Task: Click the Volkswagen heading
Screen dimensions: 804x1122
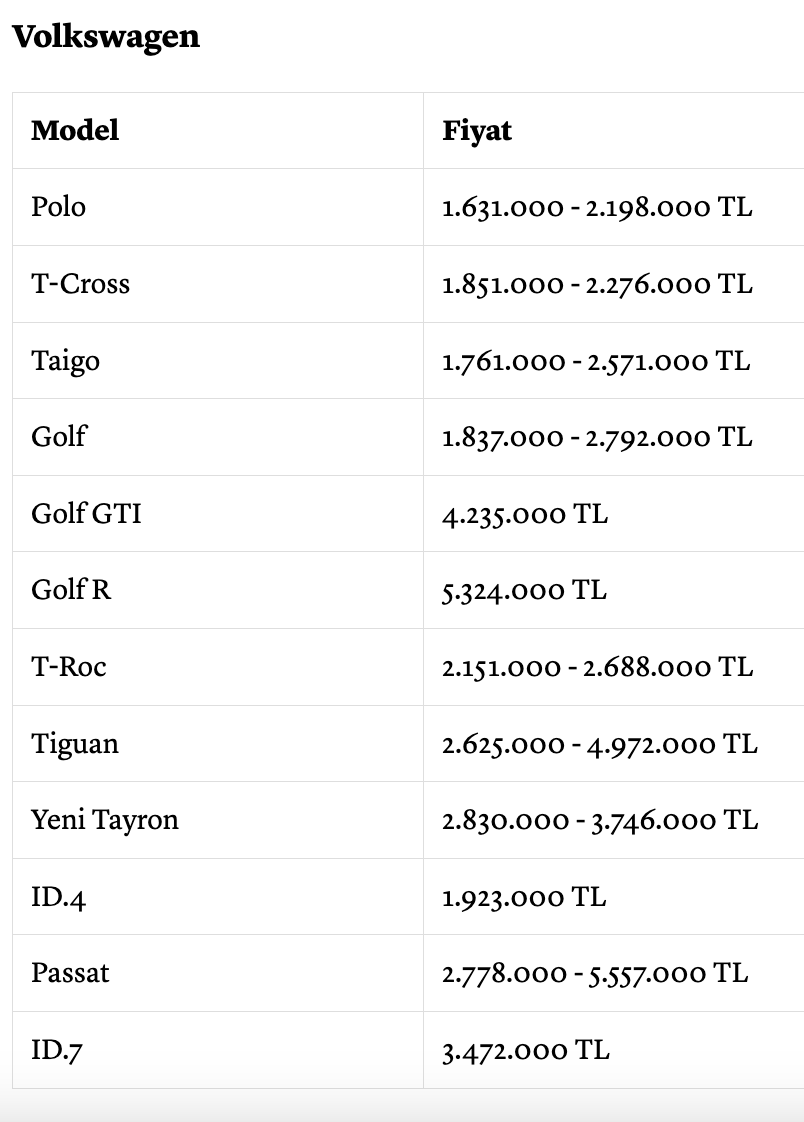Action: pyautogui.click(x=106, y=36)
